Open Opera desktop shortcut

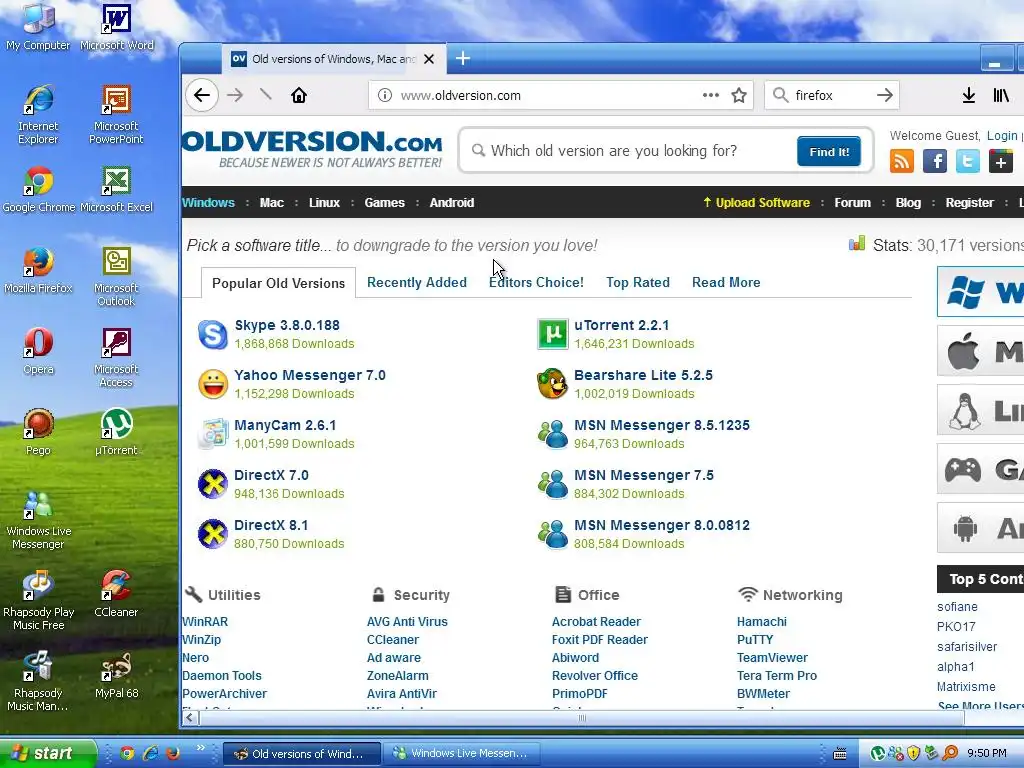pyautogui.click(x=38, y=351)
